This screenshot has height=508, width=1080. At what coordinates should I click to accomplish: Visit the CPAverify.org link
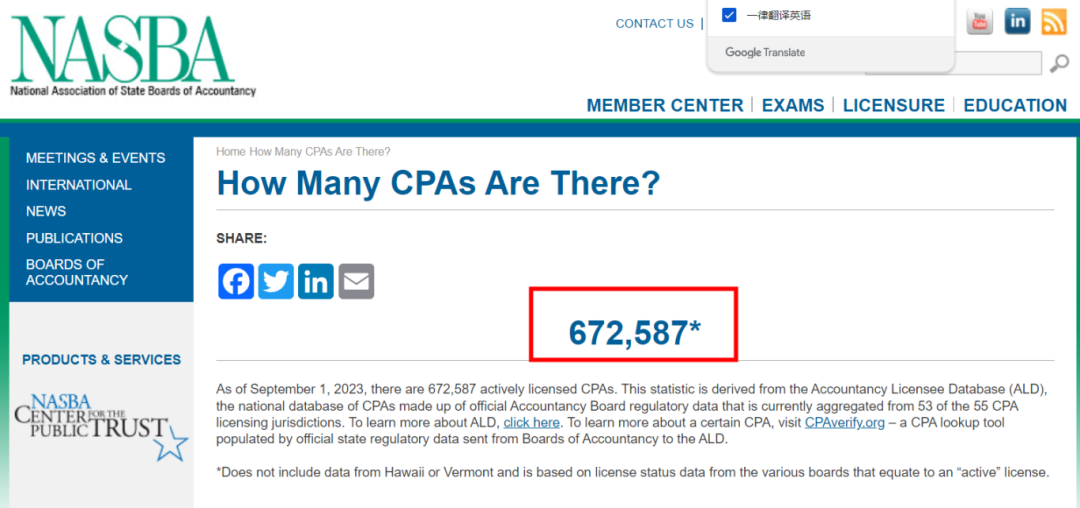tap(845, 423)
